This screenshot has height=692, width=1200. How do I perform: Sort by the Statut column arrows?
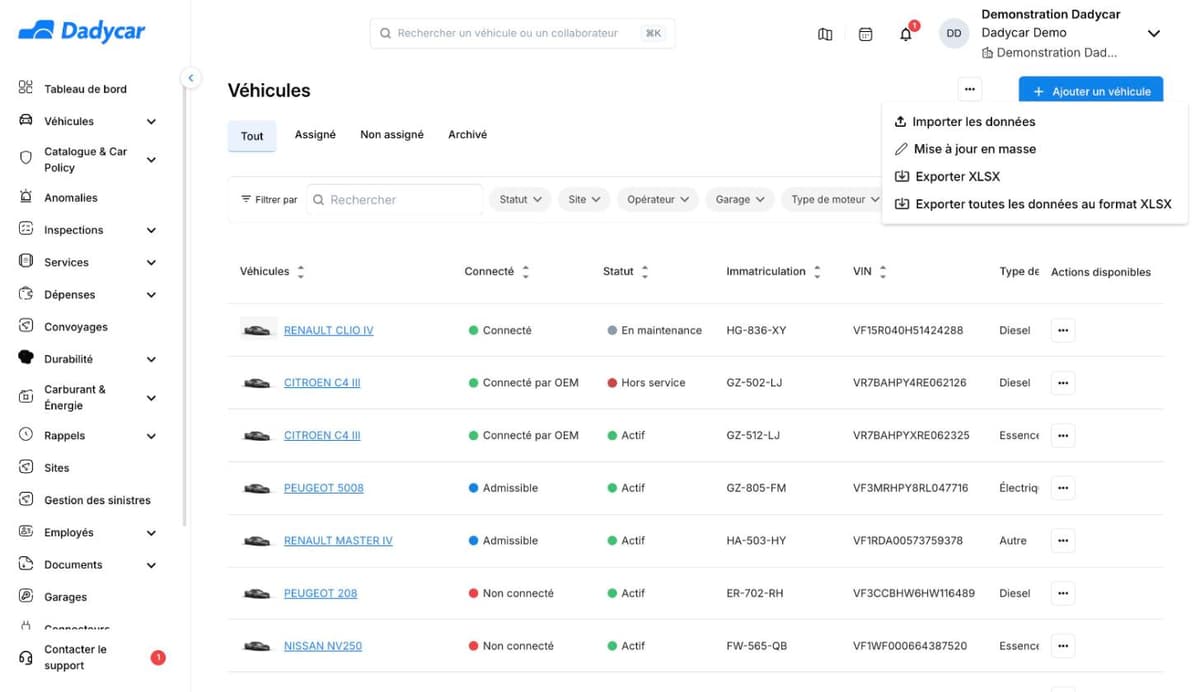pyautogui.click(x=645, y=272)
